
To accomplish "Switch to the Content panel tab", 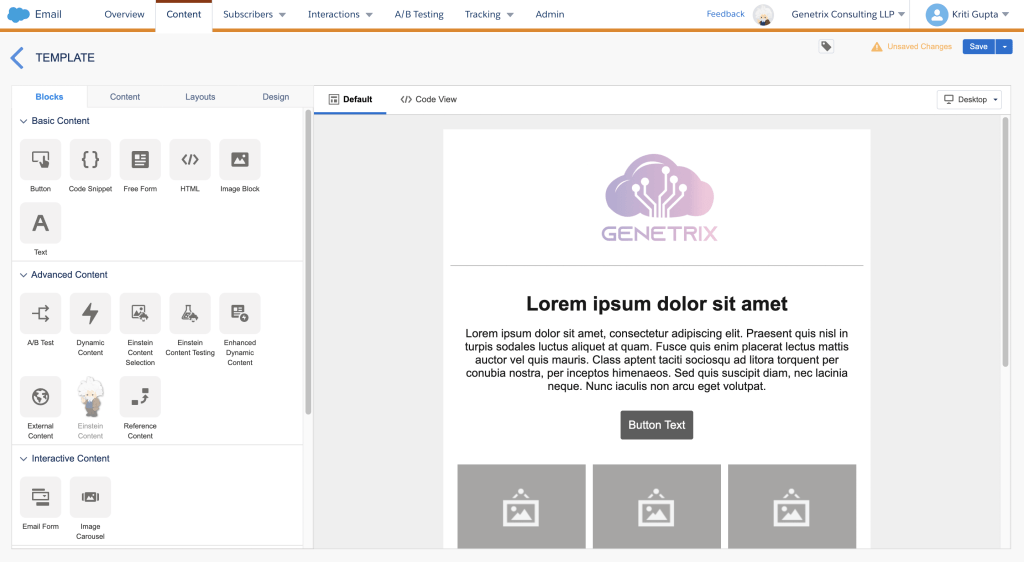I will pos(125,97).
